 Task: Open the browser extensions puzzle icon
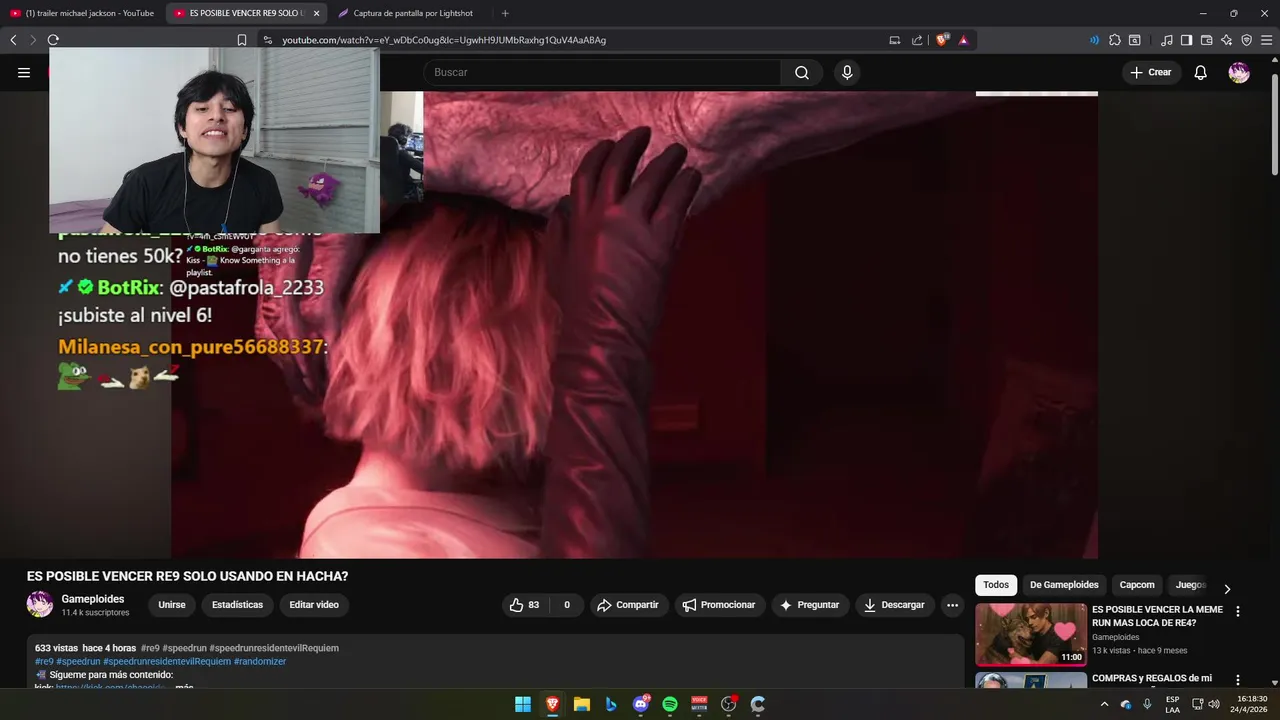pos(1115,40)
